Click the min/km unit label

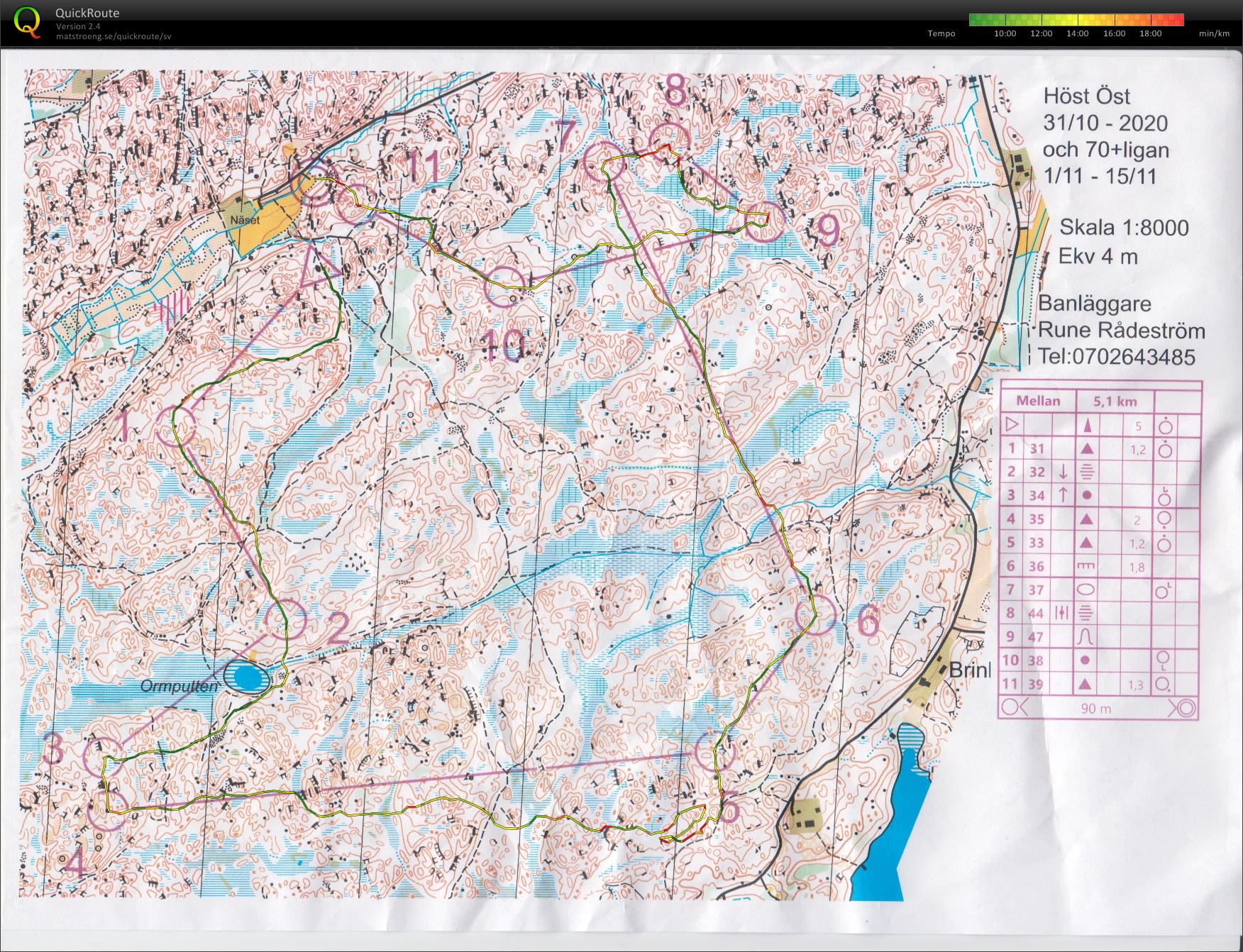1214,33
